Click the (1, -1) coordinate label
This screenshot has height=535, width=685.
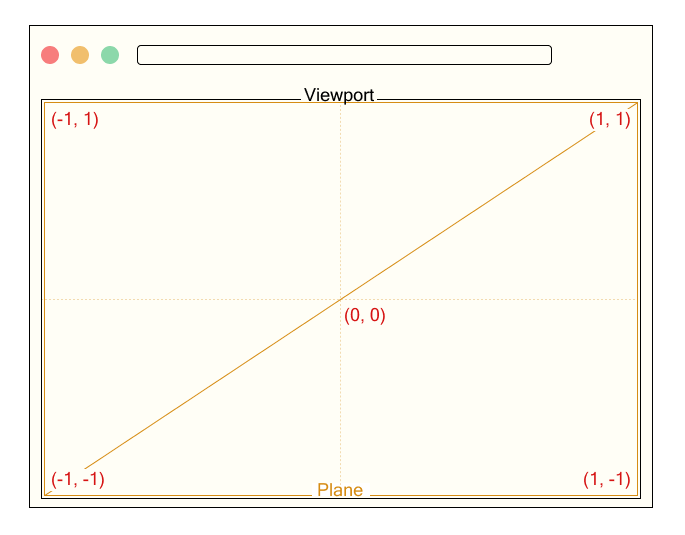click(607, 479)
